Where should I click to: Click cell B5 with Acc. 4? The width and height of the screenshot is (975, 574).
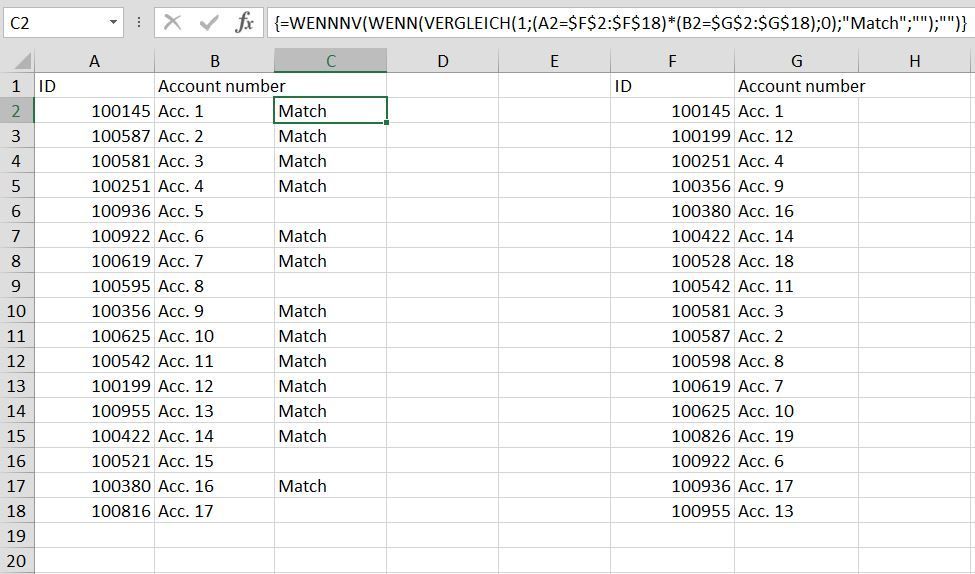point(215,186)
